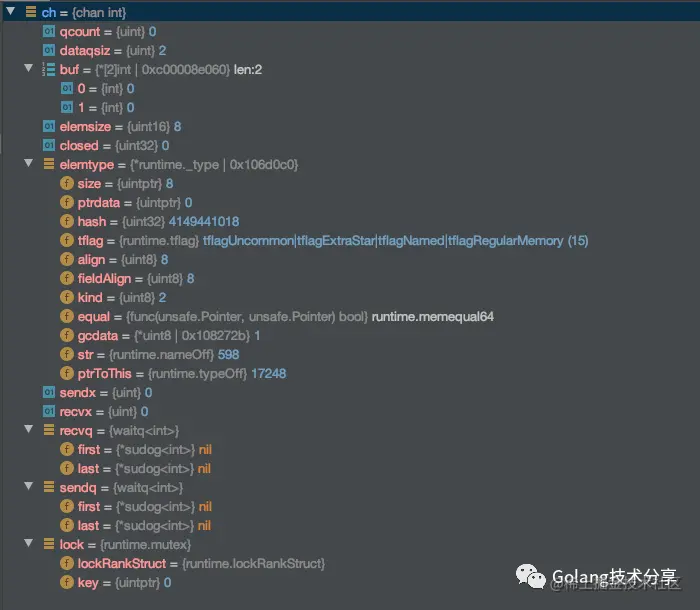Click the array icon beside buf
The height and width of the screenshot is (610, 700).
[x=48, y=69]
